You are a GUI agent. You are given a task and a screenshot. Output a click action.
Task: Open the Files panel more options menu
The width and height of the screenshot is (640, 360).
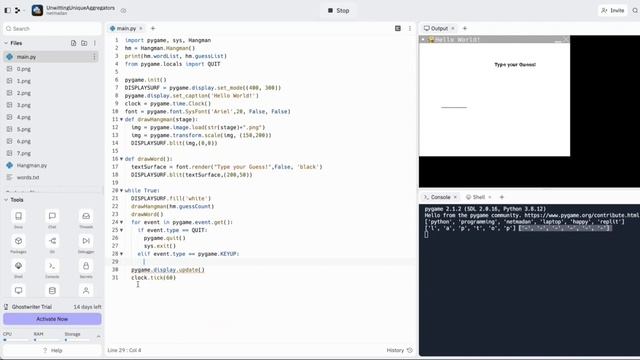[x=95, y=43]
